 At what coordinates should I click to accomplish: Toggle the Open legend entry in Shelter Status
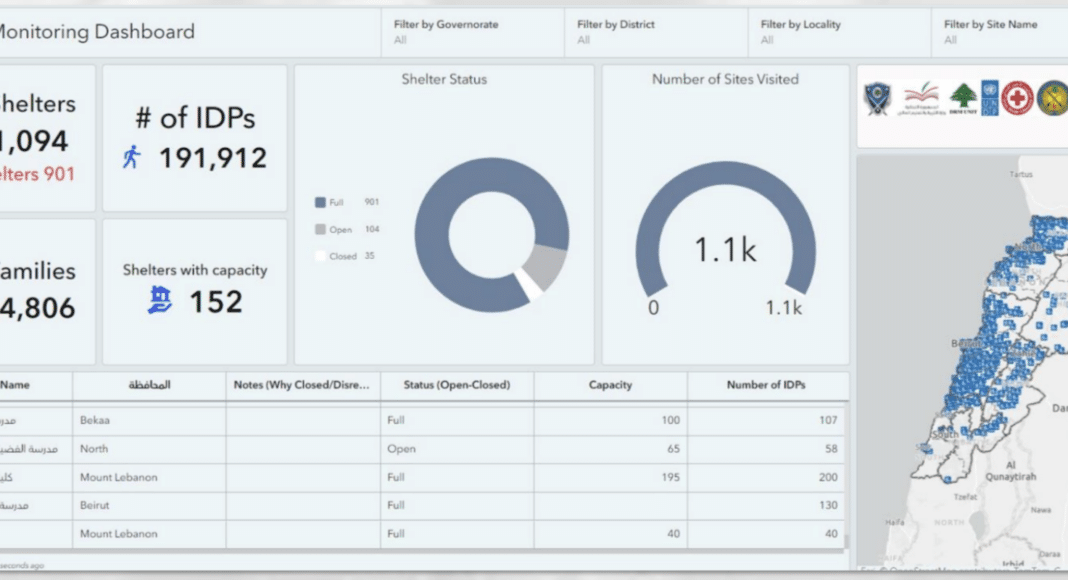(x=340, y=229)
